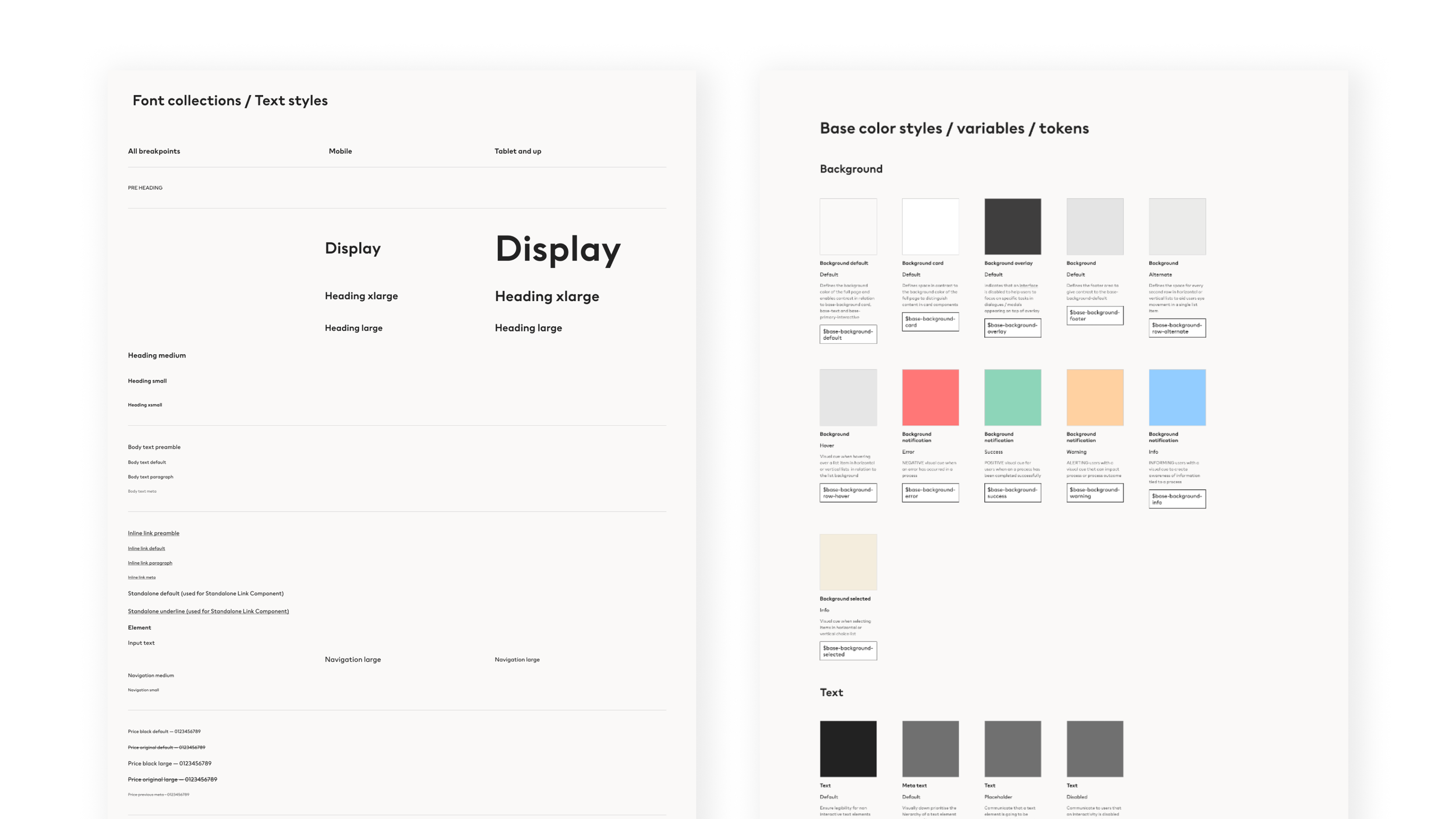
Task: Select the beige Background selected swatch
Action: coord(848,562)
